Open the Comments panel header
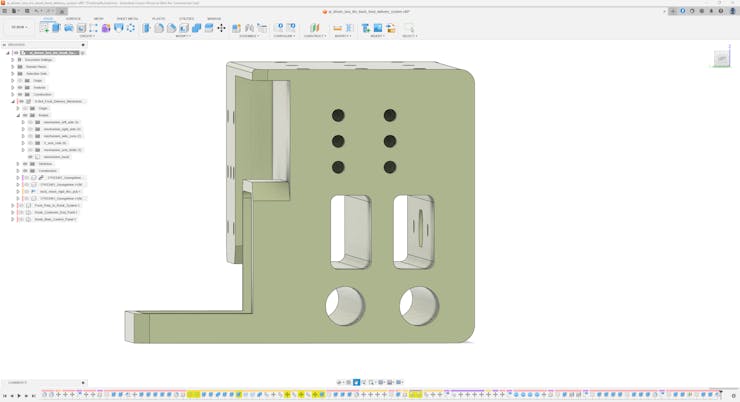This screenshot has height=402, width=740. [18, 382]
